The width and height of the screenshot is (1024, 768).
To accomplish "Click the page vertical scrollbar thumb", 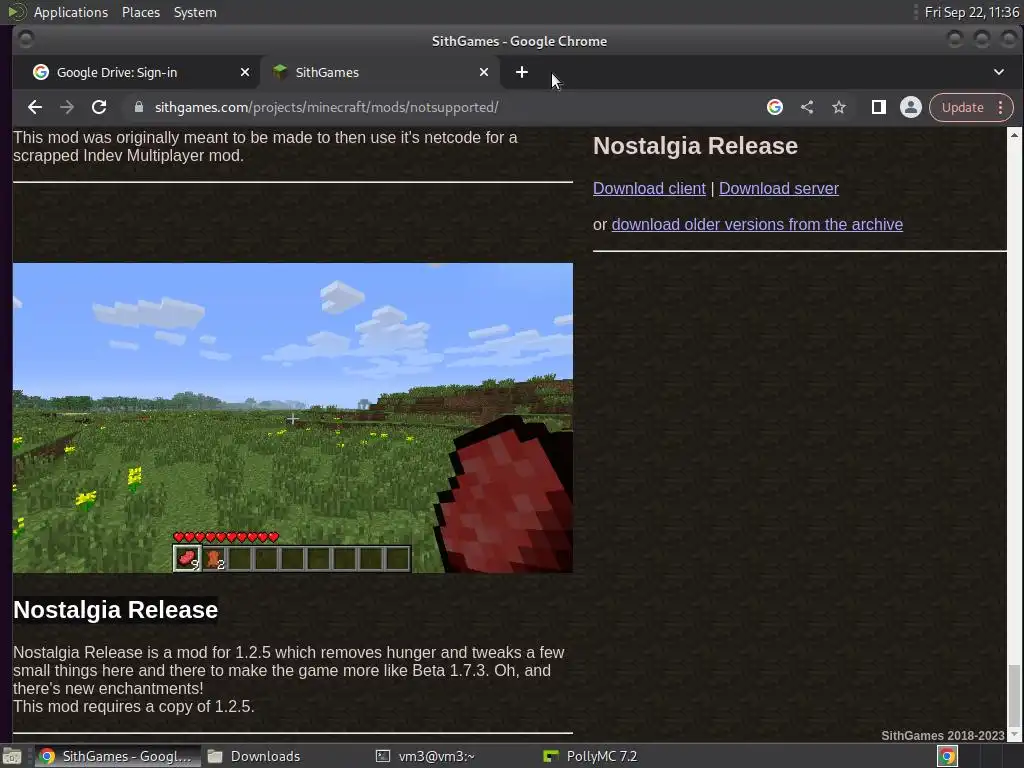I will (x=1014, y=695).
